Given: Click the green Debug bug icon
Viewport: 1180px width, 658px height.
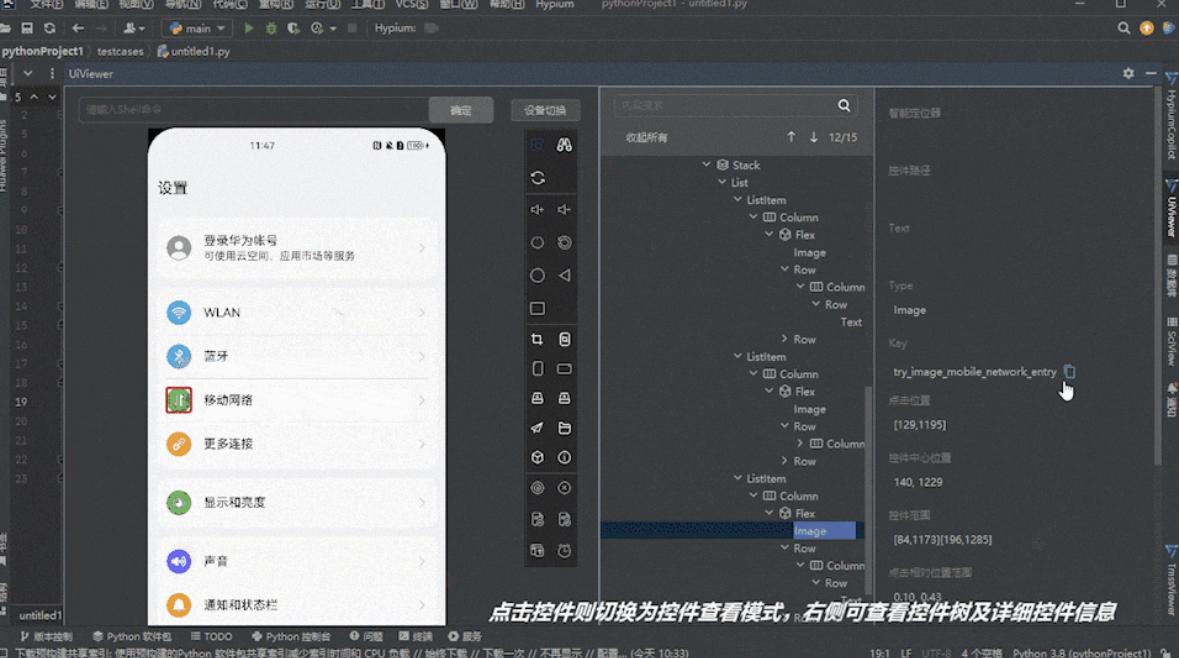Looking at the screenshot, I should (271, 29).
